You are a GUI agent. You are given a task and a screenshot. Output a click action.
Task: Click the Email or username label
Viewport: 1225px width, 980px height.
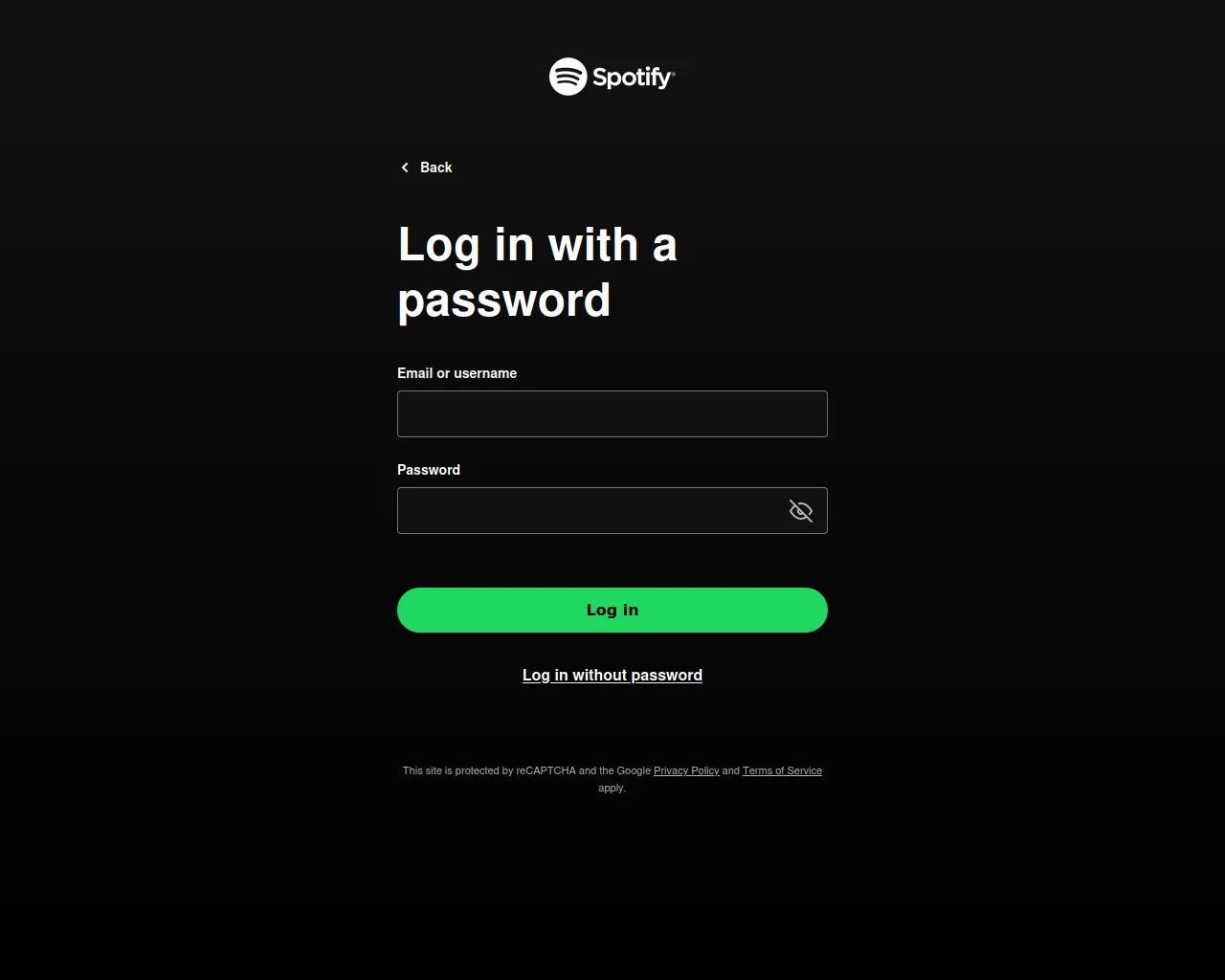457,373
